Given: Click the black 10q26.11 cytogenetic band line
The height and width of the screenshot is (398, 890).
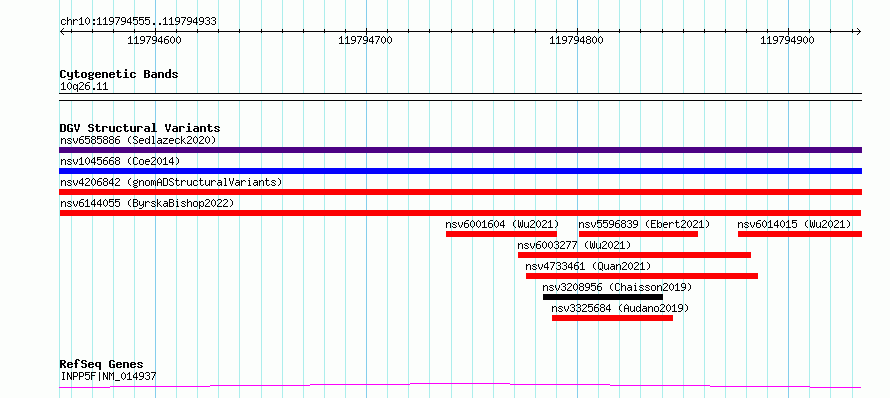Looking at the screenshot, I should pos(460,97).
